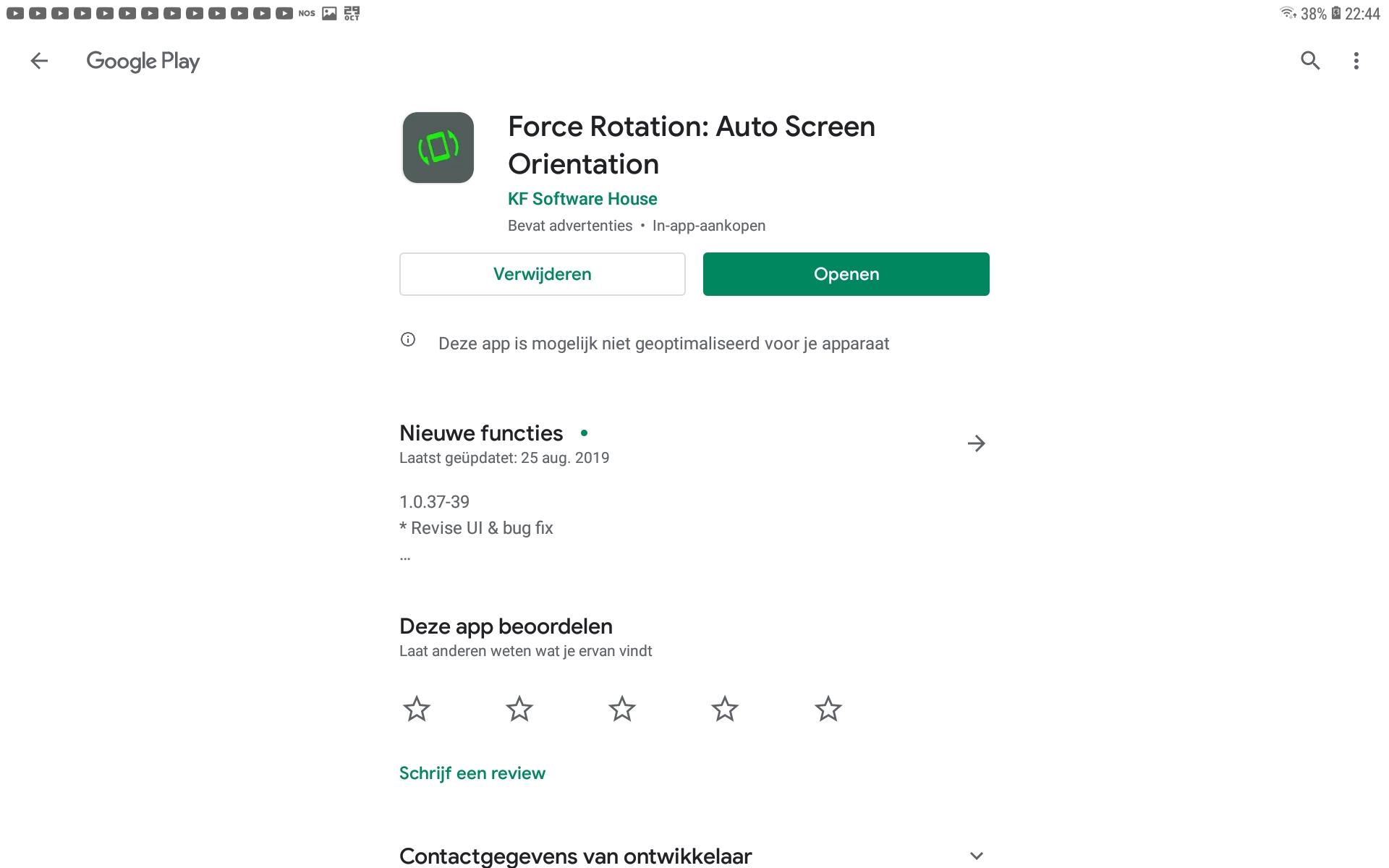The image size is (1389, 868).
Task: Tap the battery status icon
Action: click(1336, 13)
